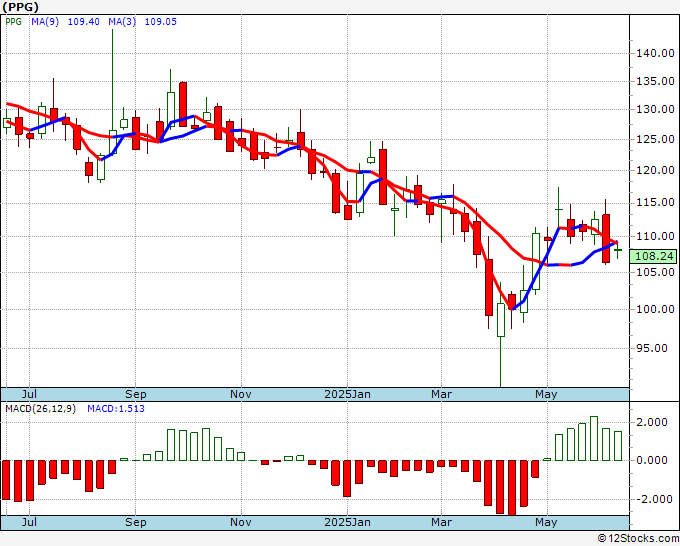The width and height of the screenshot is (680, 546).
Task: Click the 2.000 MACD axis label
Action: coord(651,422)
